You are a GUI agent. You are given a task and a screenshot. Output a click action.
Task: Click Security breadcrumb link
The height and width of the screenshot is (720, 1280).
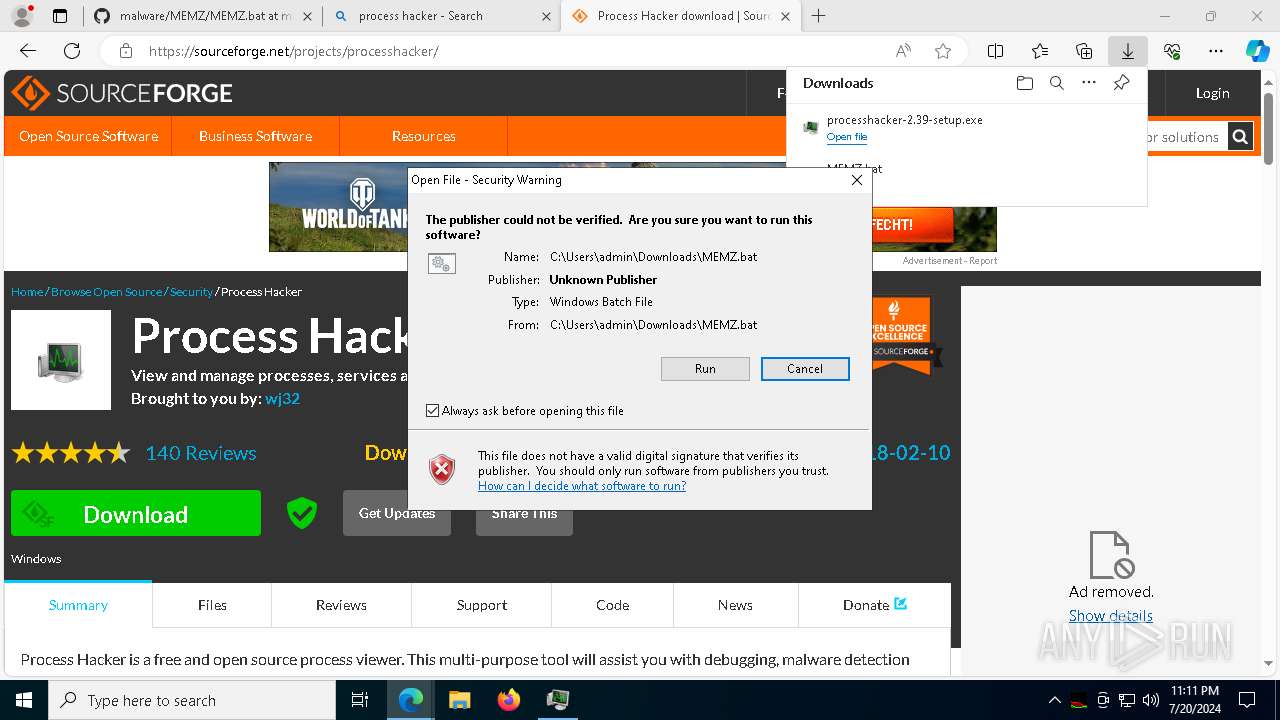point(191,292)
